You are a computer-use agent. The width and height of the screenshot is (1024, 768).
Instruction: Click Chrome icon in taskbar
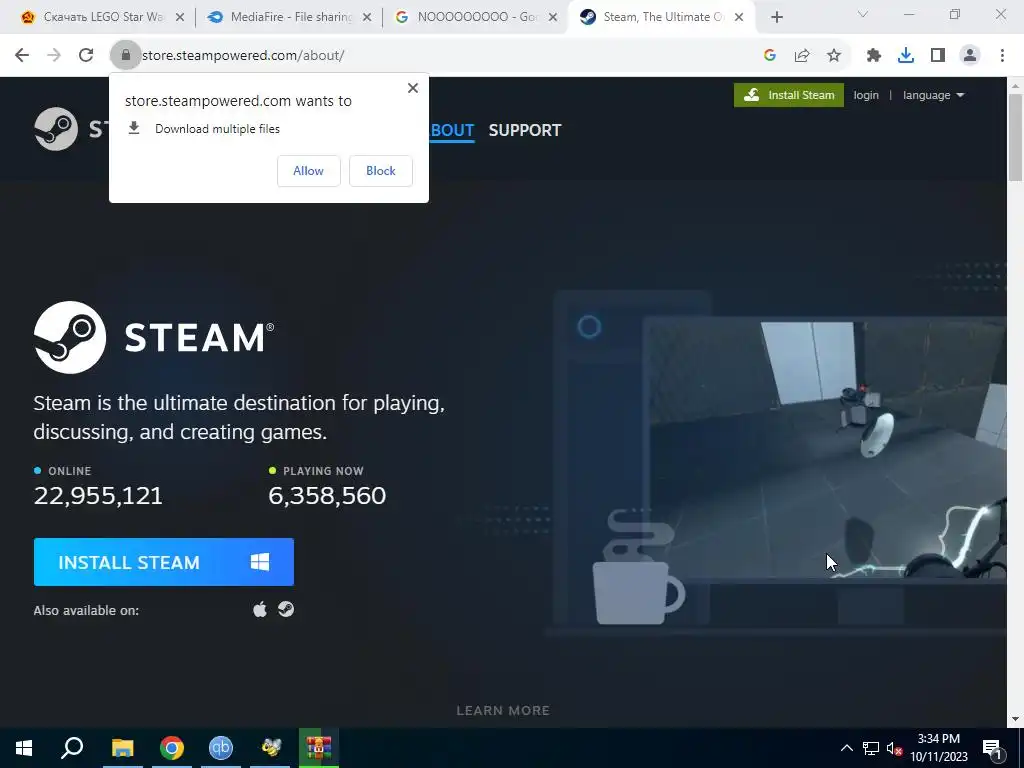(172, 748)
